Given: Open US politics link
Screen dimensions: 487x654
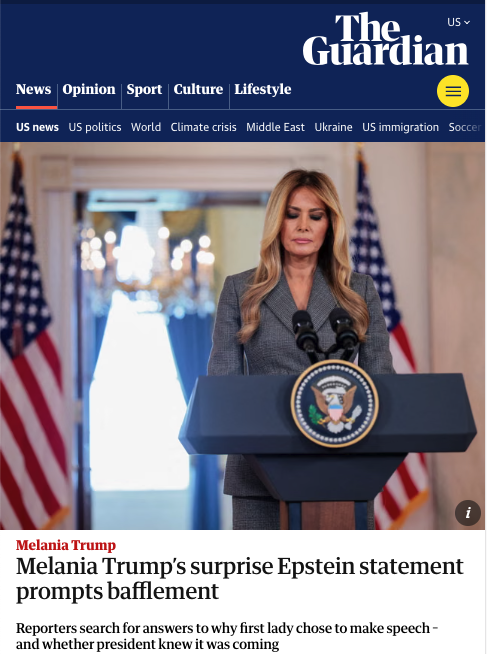Looking at the screenshot, I should pos(95,127).
